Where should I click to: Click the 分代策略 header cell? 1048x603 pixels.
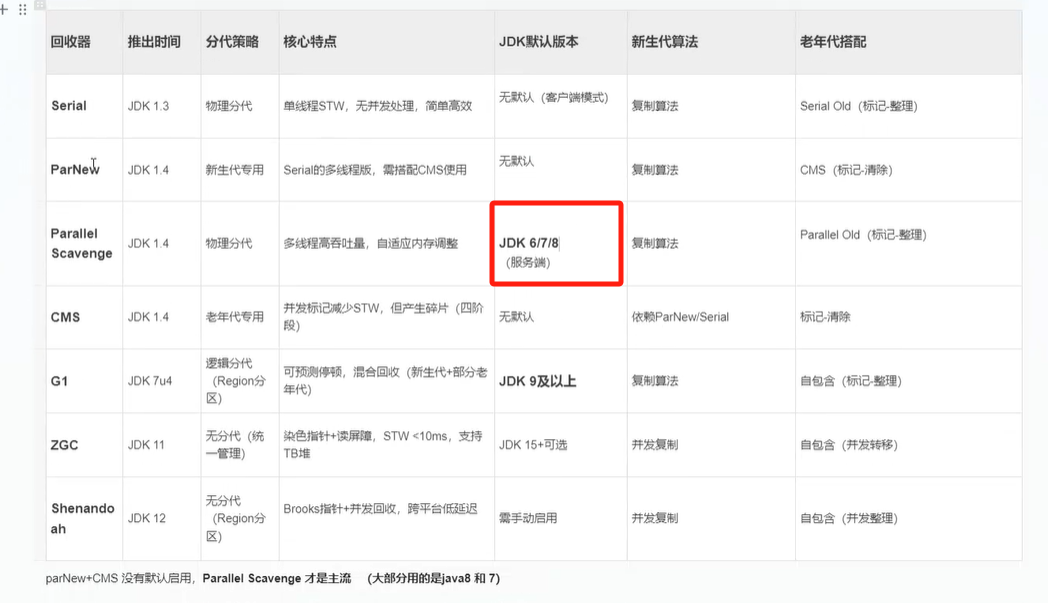coord(232,42)
